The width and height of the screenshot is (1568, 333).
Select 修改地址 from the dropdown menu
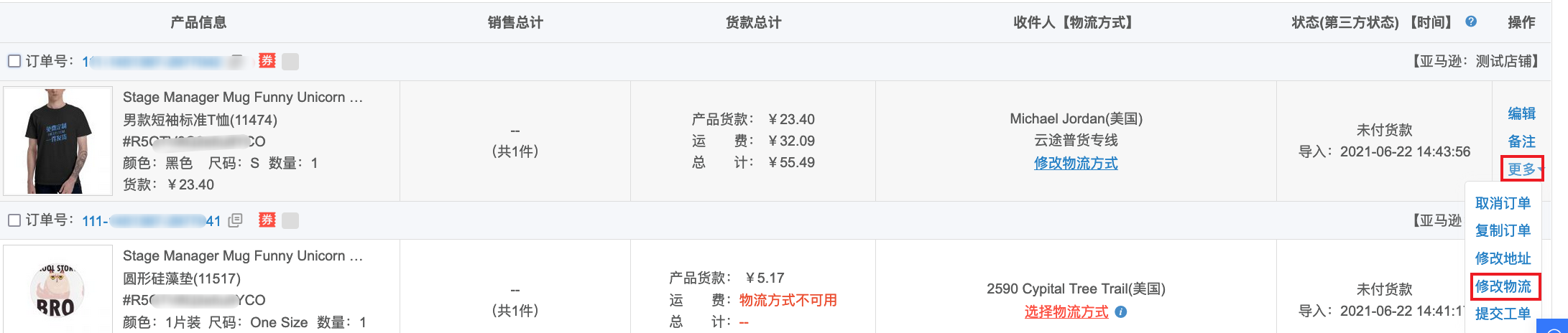pos(1503,258)
